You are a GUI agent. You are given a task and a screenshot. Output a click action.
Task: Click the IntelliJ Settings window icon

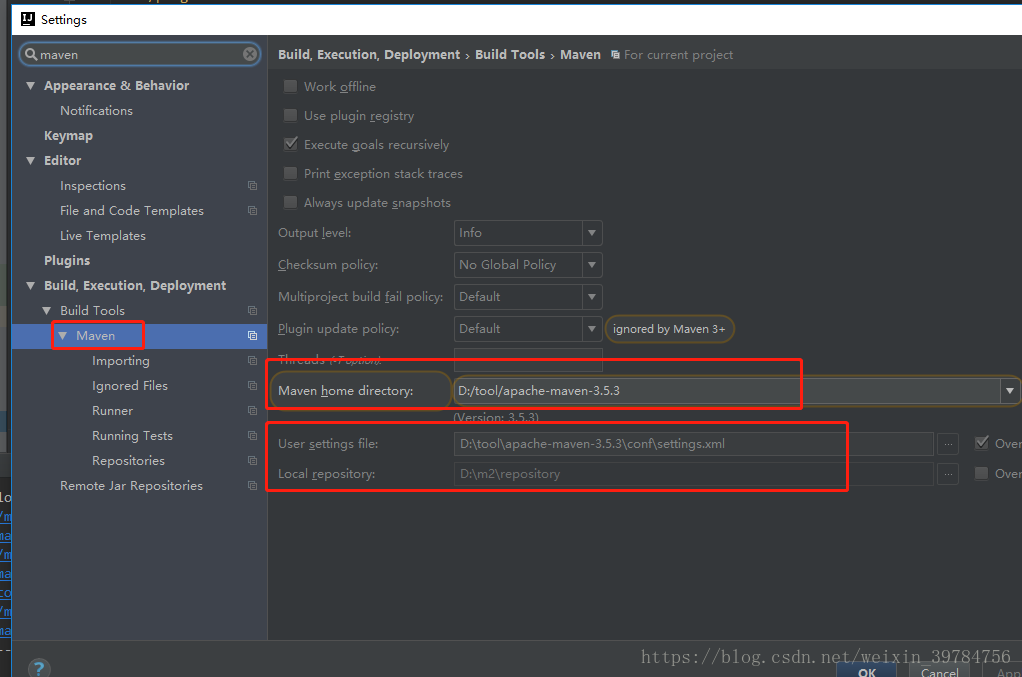click(27, 19)
